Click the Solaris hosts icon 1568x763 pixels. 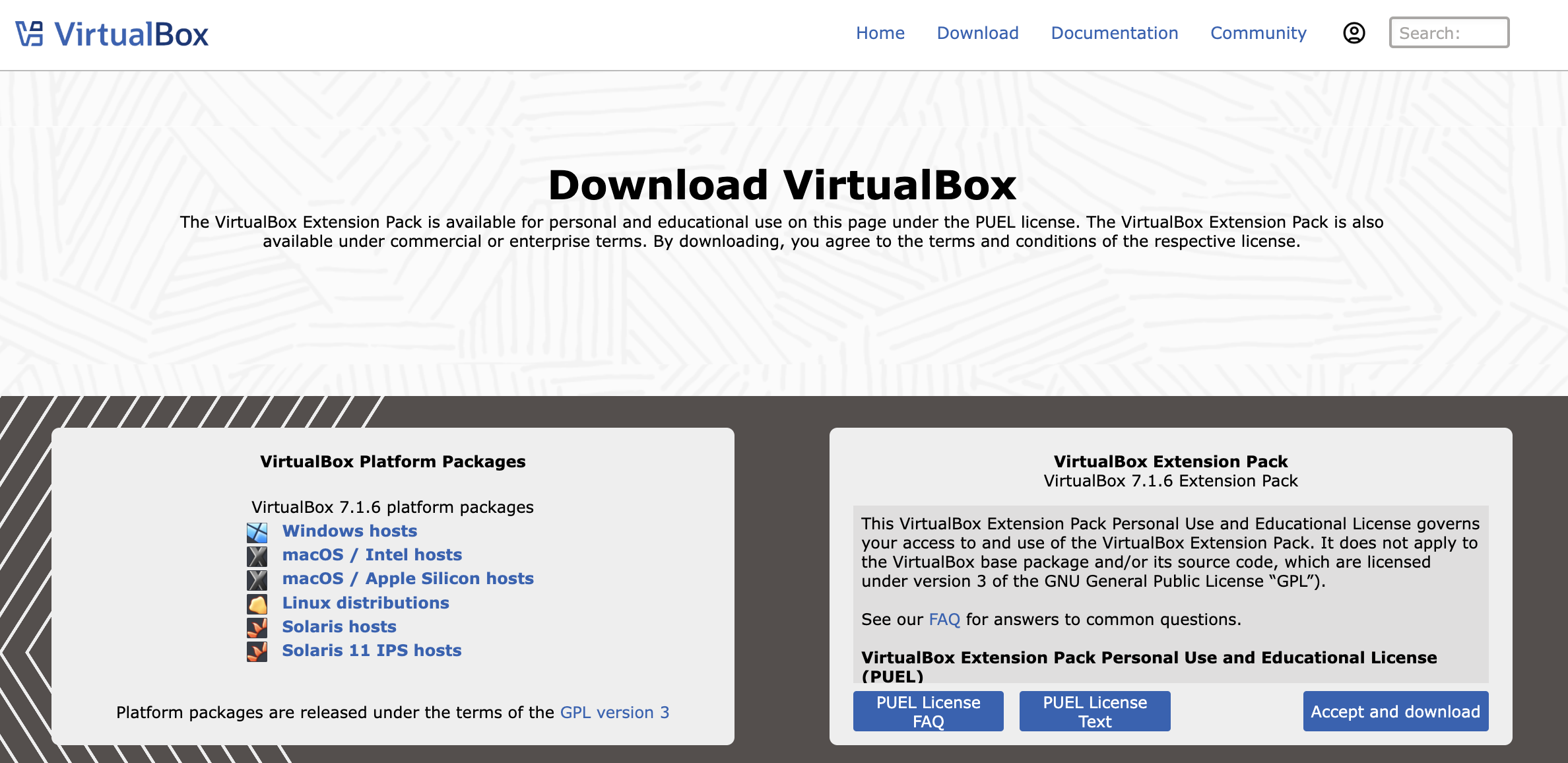pos(257,628)
